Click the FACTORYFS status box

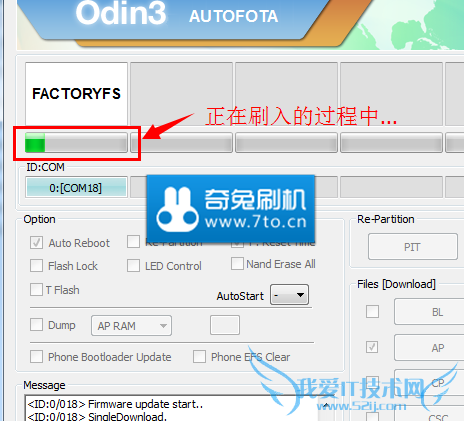tap(76, 94)
